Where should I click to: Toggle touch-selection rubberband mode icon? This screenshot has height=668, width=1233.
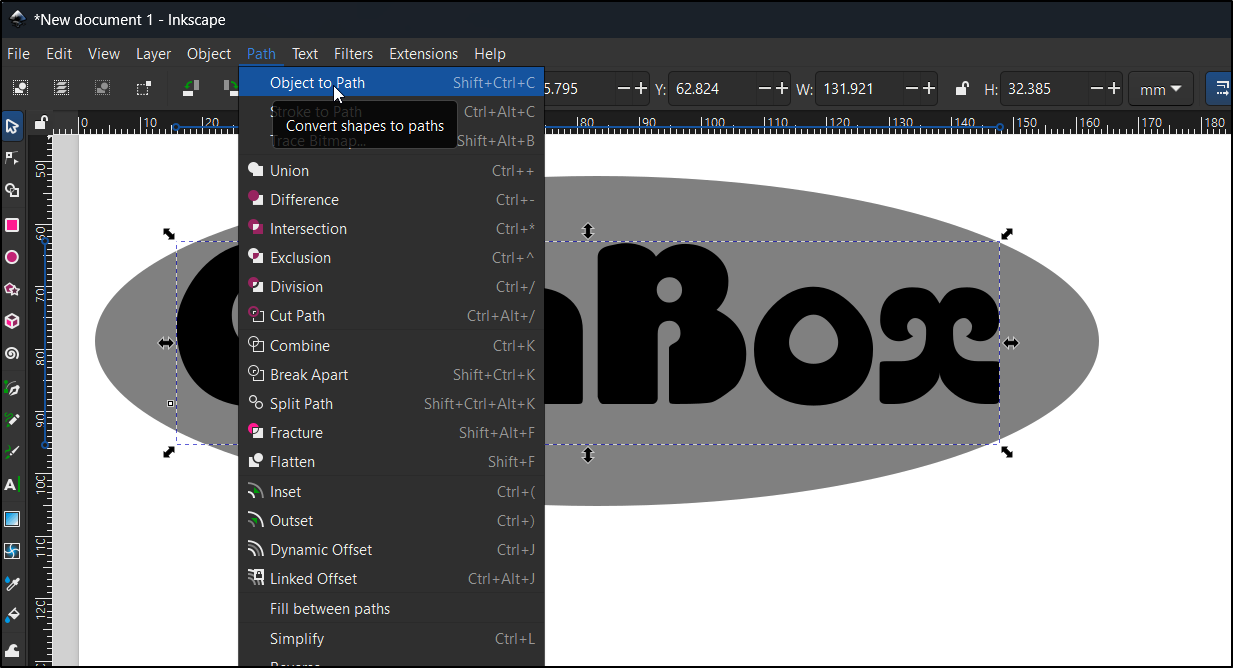point(144,88)
